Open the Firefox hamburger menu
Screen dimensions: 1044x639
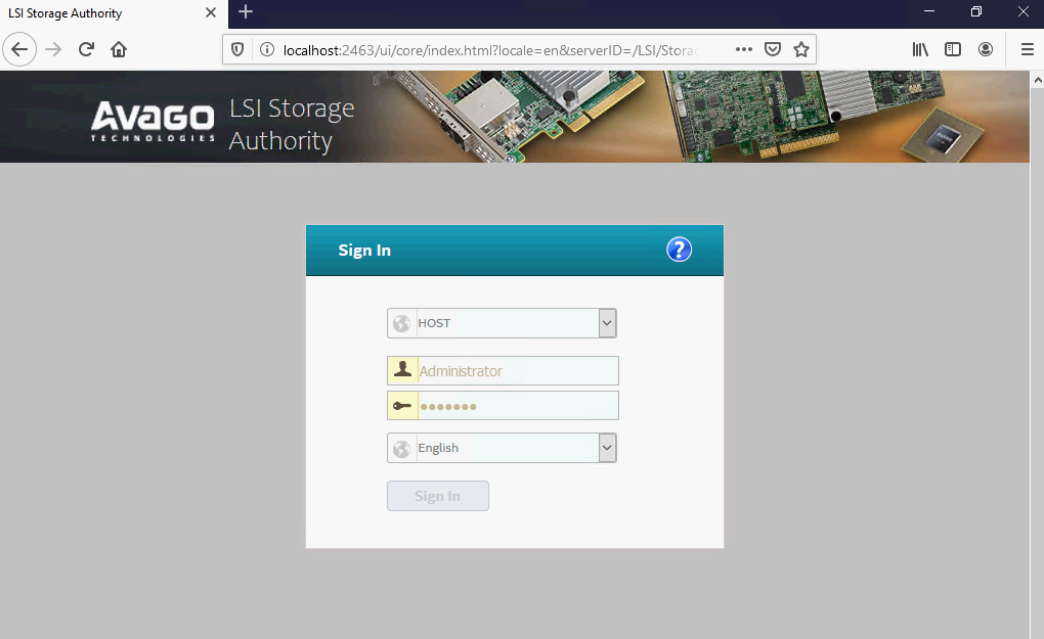(x=1028, y=48)
